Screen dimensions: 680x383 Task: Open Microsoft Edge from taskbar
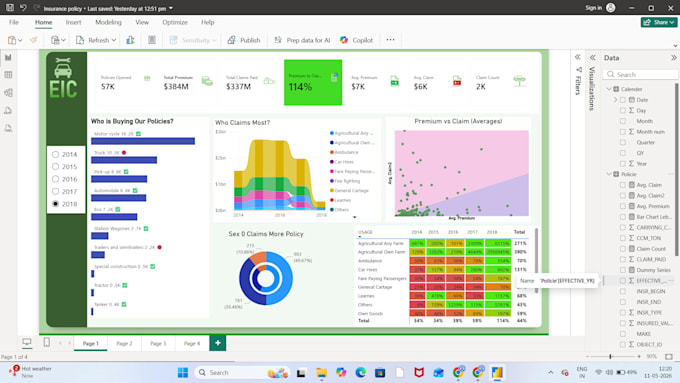360,373
